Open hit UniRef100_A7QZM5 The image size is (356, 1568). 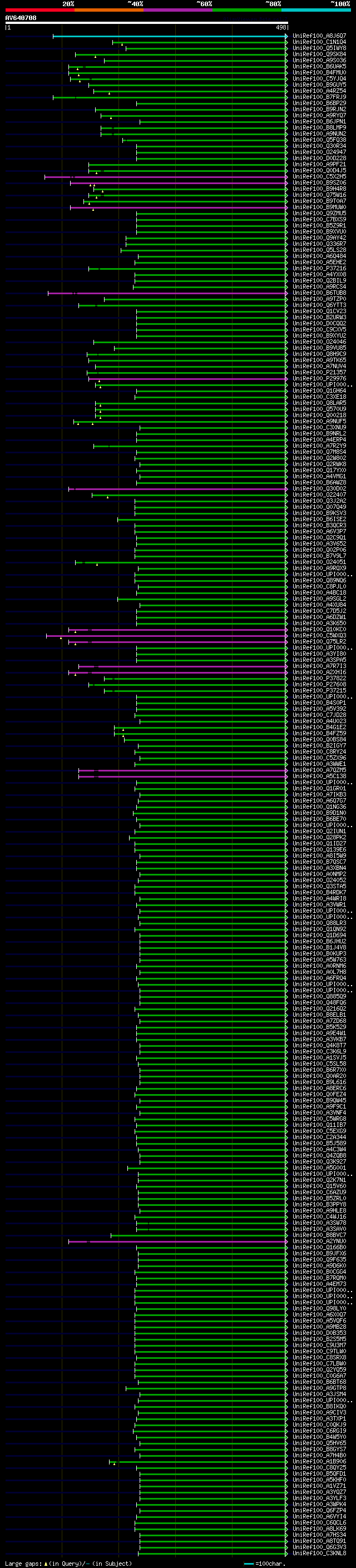[319, 770]
